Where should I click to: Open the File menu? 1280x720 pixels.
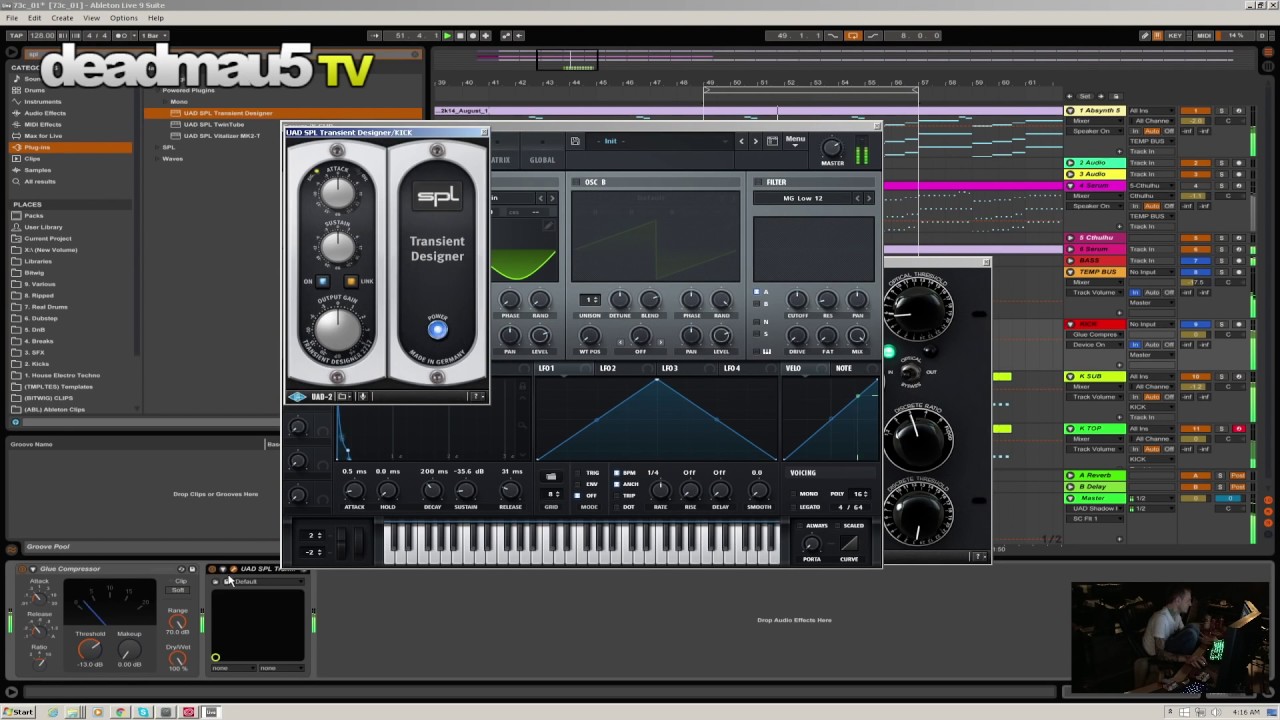[12, 18]
